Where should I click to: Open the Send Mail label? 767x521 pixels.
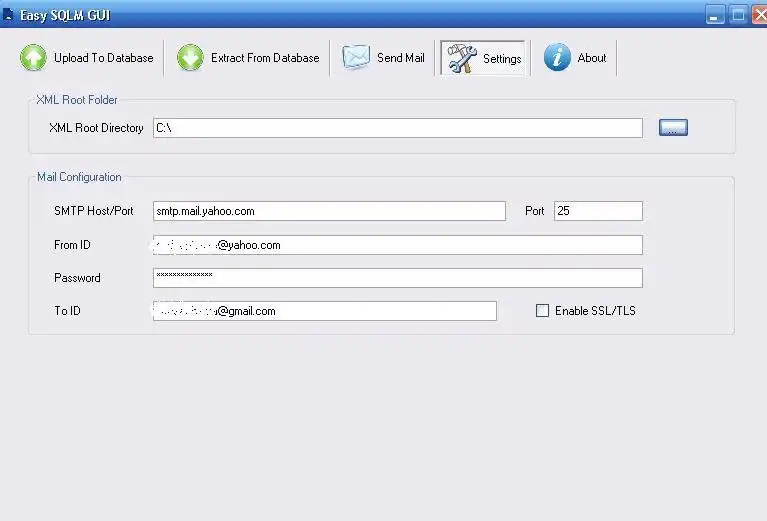click(x=401, y=58)
